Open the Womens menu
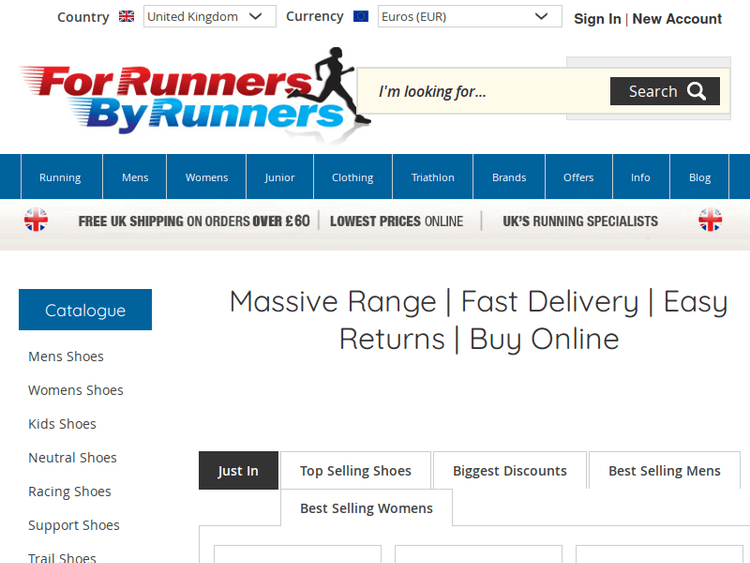Image resolution: width=750 pixels, height=563 pixels. [x=207, y=177]
